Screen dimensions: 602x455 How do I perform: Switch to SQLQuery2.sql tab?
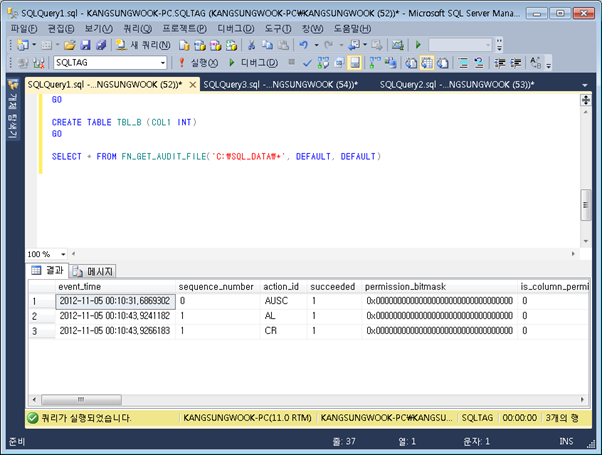457,84
